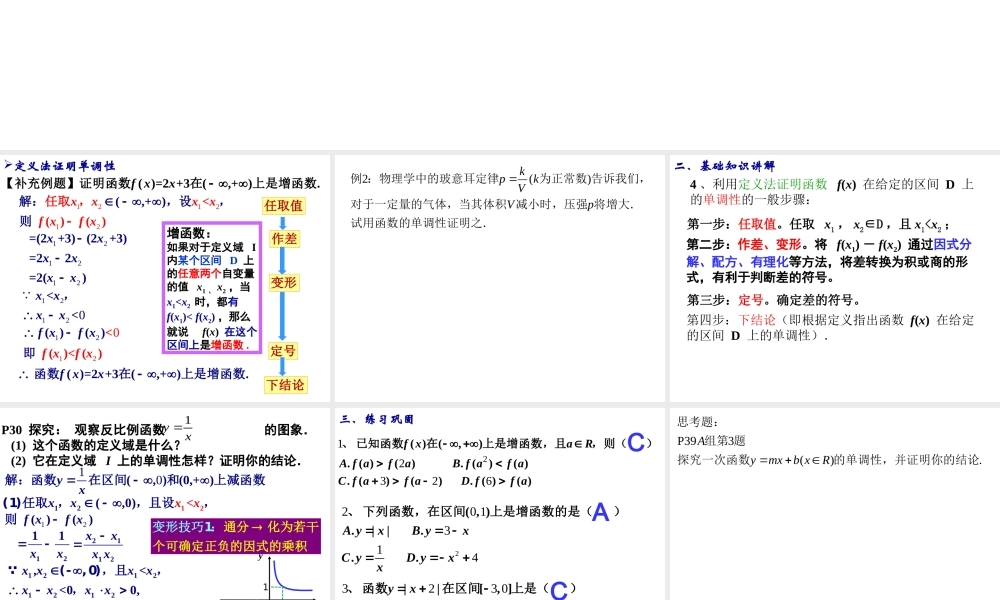Screen dimensions: 1000x600
Task: Select circled answer A for question 2
Action: click(x=600, y=512)
